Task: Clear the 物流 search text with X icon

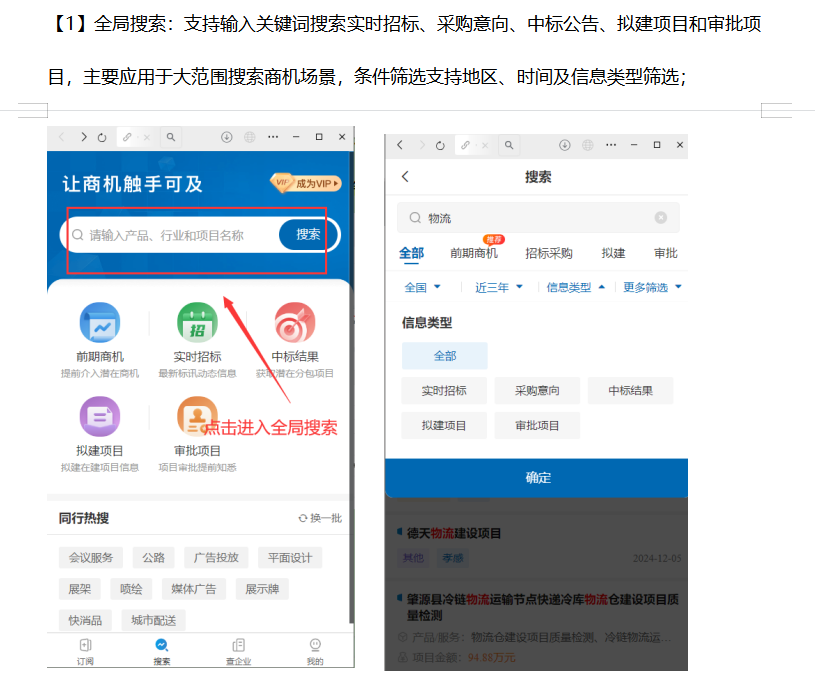Action: click(x=661, y=218)
